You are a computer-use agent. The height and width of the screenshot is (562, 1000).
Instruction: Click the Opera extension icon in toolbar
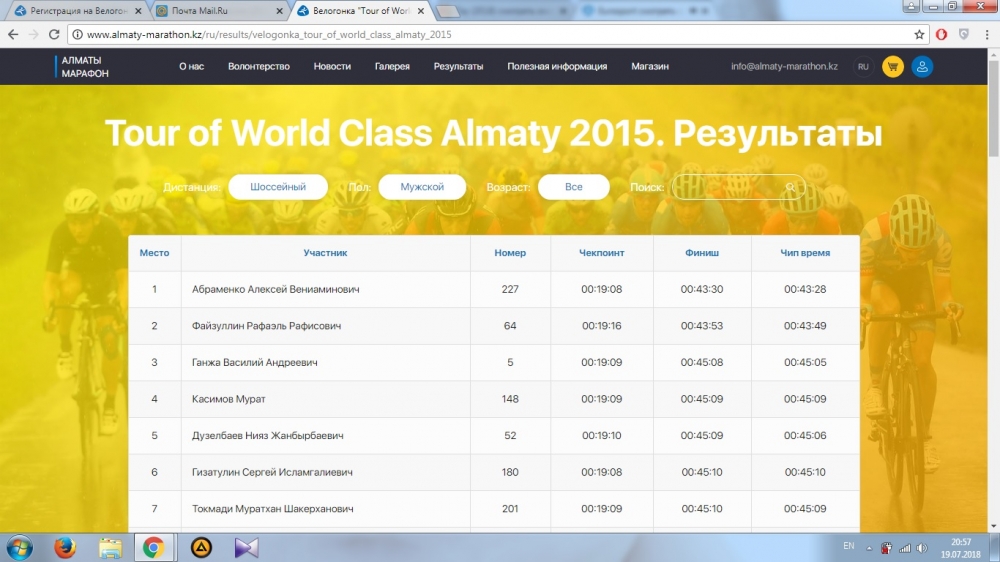point(942,34)
